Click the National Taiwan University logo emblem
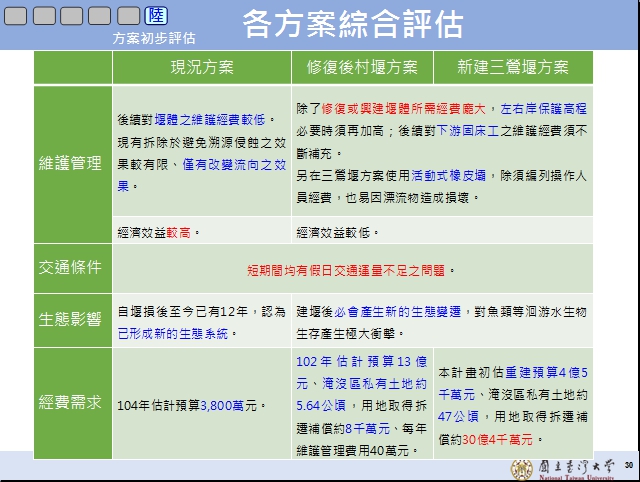 522,469
